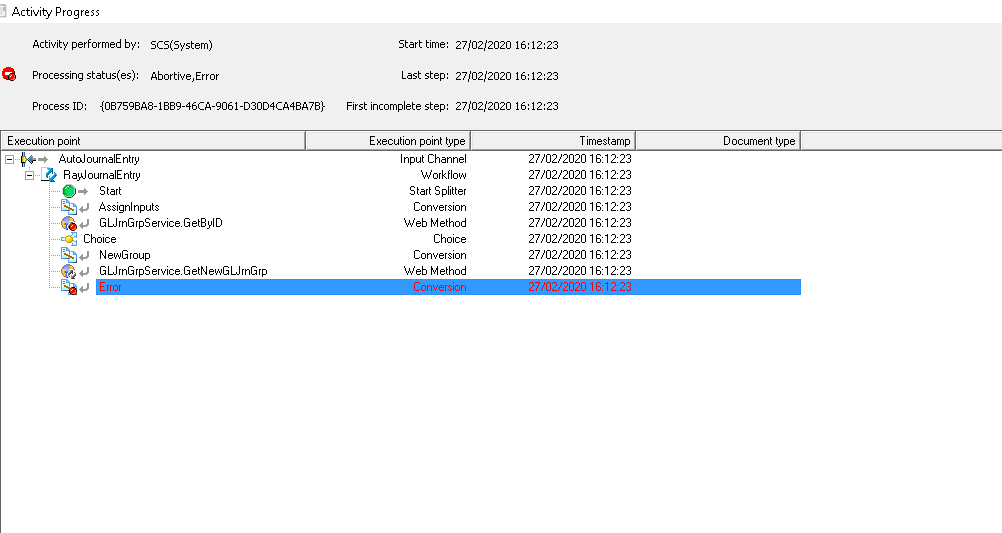Screen dimensions: 1002x533
Task: Click the red Conversion type cell
Action: click(440, 287)
